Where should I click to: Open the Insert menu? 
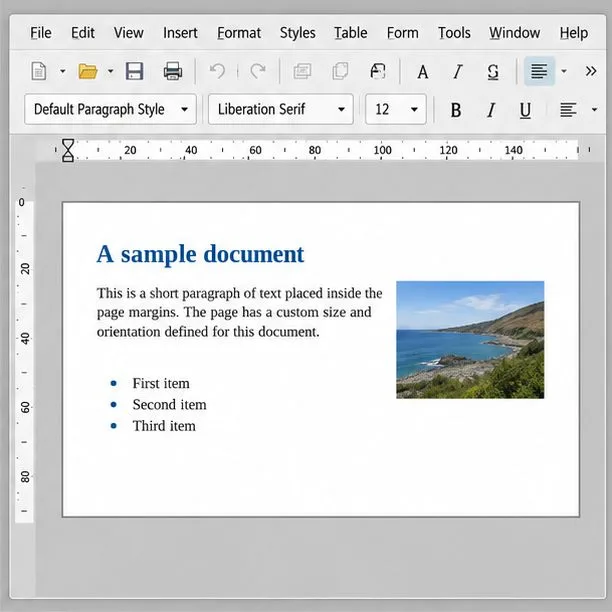(x=180, y=33)
